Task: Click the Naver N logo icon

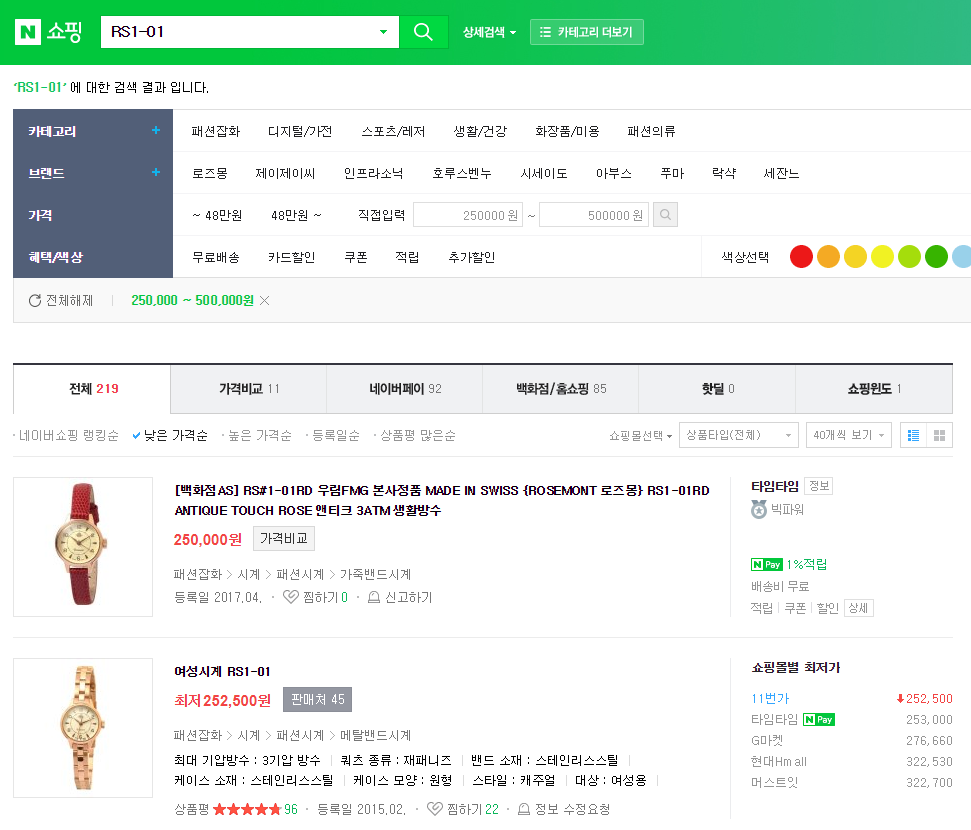Action: [28, 32]
